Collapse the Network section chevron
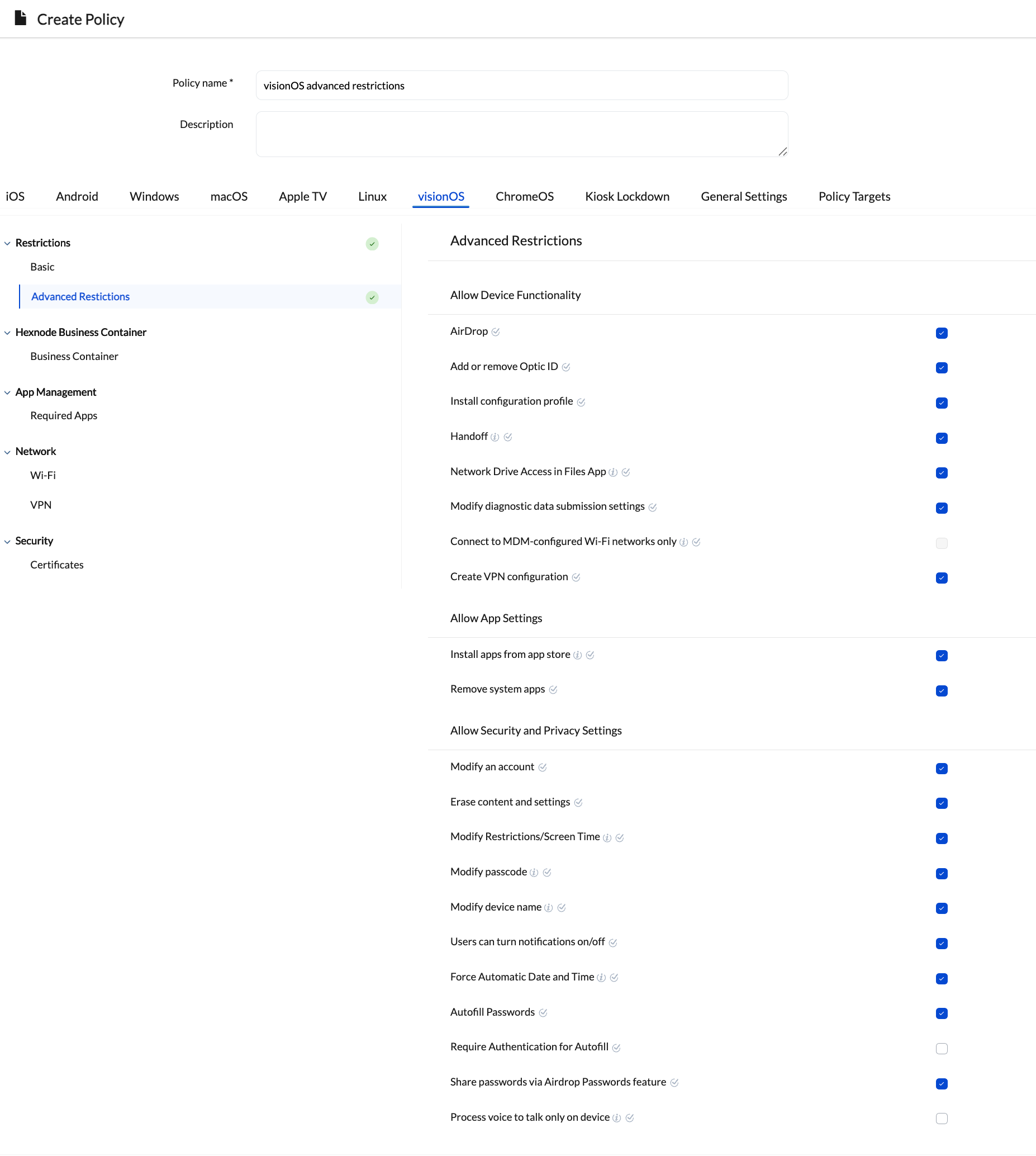 (x=7, y=452)
